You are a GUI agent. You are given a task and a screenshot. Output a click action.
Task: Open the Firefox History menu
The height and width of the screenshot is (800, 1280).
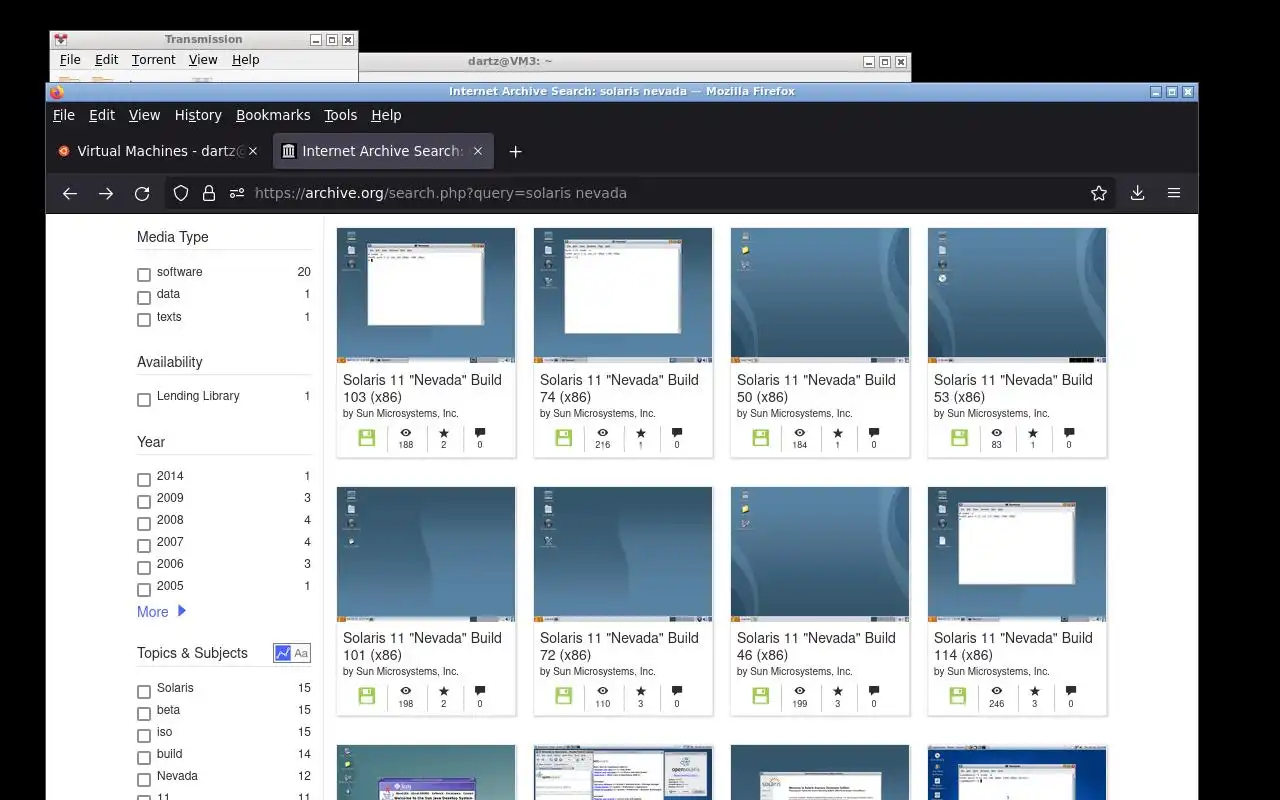[x=198, y=115]
